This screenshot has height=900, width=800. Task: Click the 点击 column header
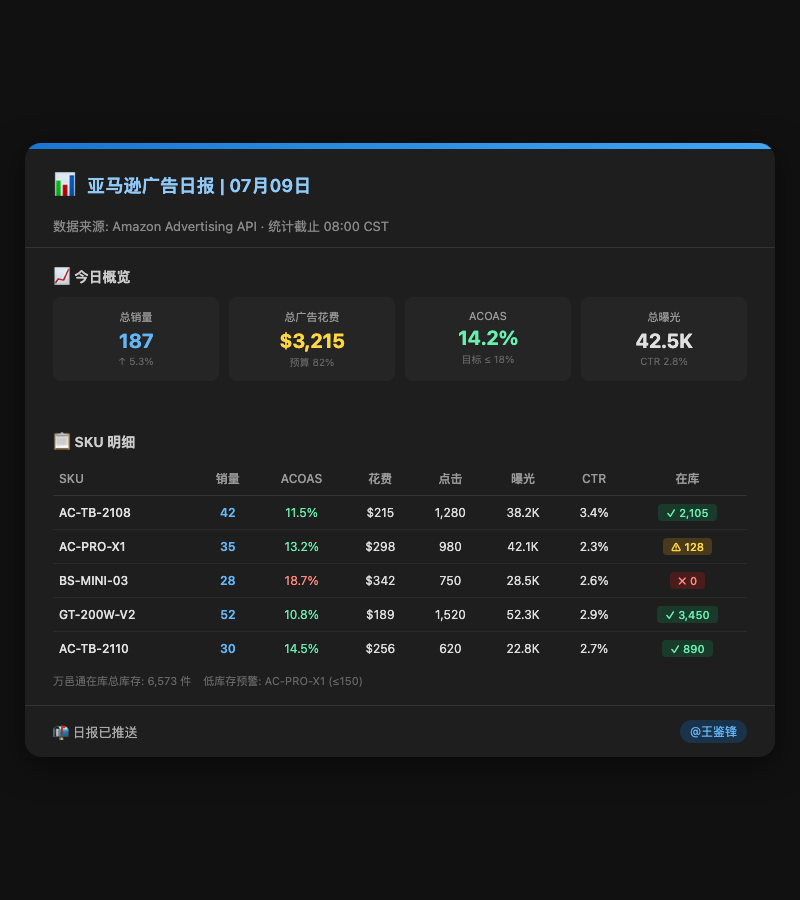click(x=450, y=479)
